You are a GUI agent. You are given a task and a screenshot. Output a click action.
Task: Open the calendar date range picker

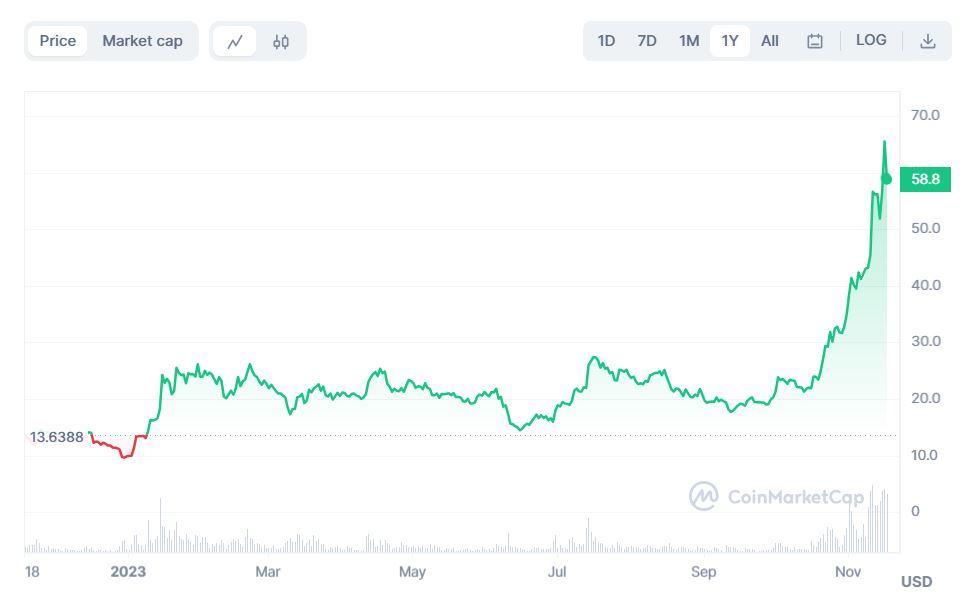pos(815,41)
